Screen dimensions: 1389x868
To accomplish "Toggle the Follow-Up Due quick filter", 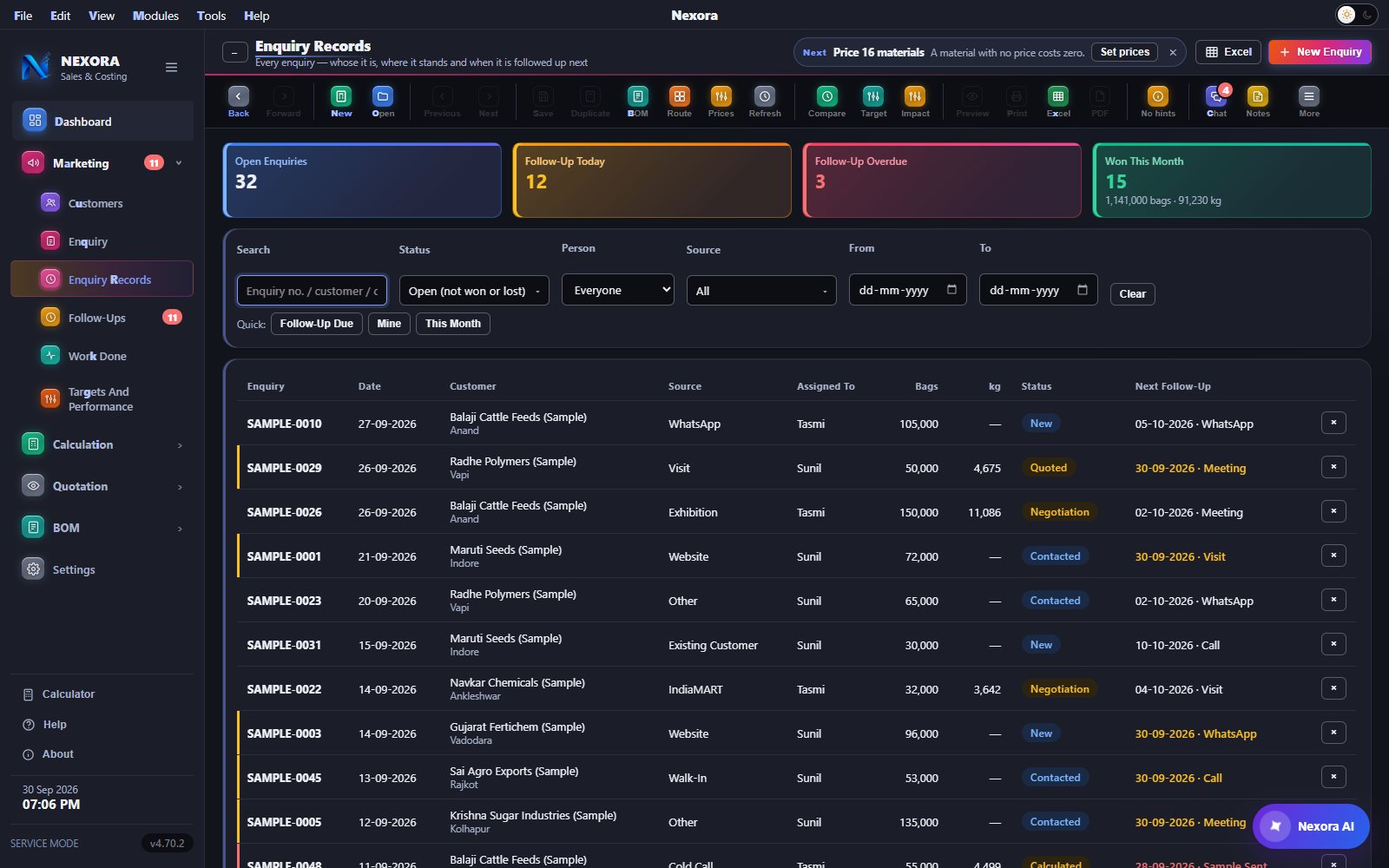I will 317,324.
